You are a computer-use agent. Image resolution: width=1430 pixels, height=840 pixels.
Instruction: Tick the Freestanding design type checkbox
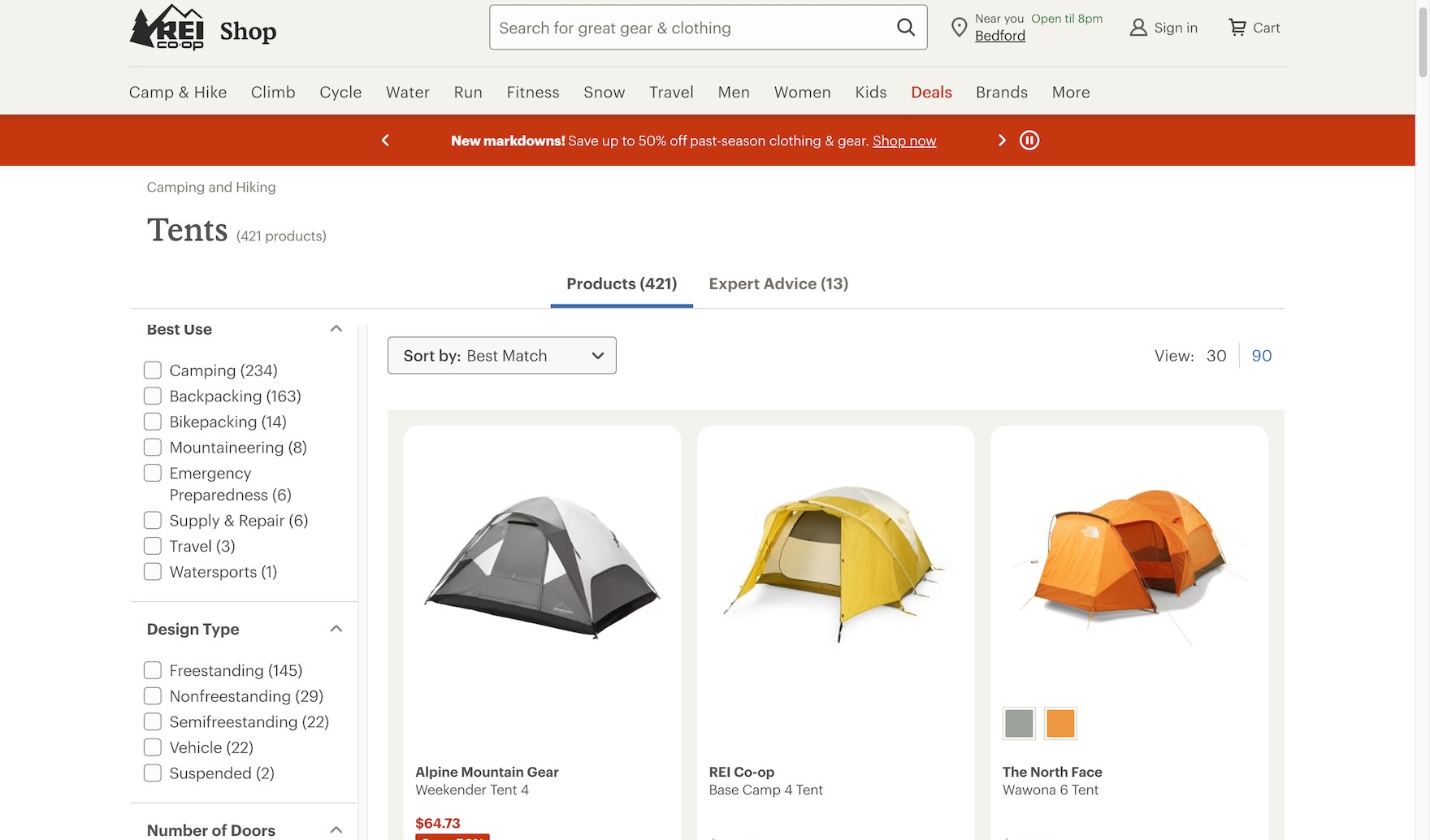tap(153, 671)
